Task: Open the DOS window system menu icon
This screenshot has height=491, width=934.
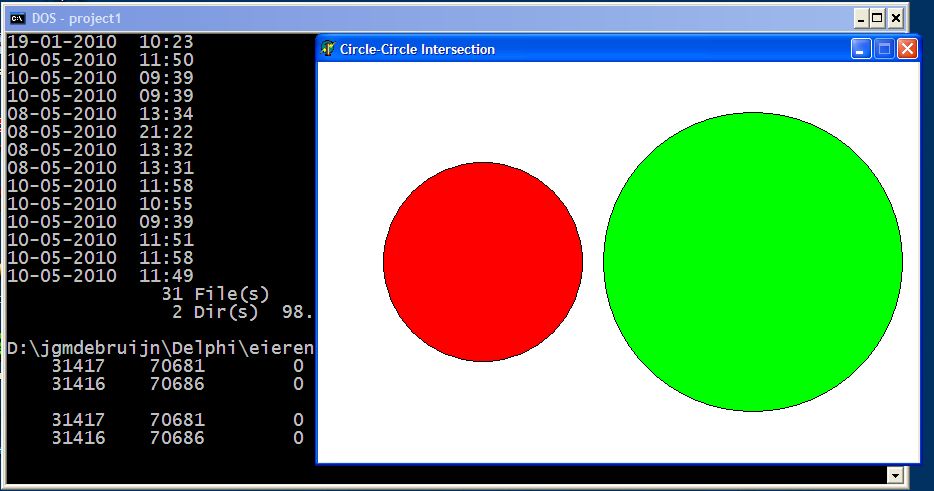Action: click(17, 18)
